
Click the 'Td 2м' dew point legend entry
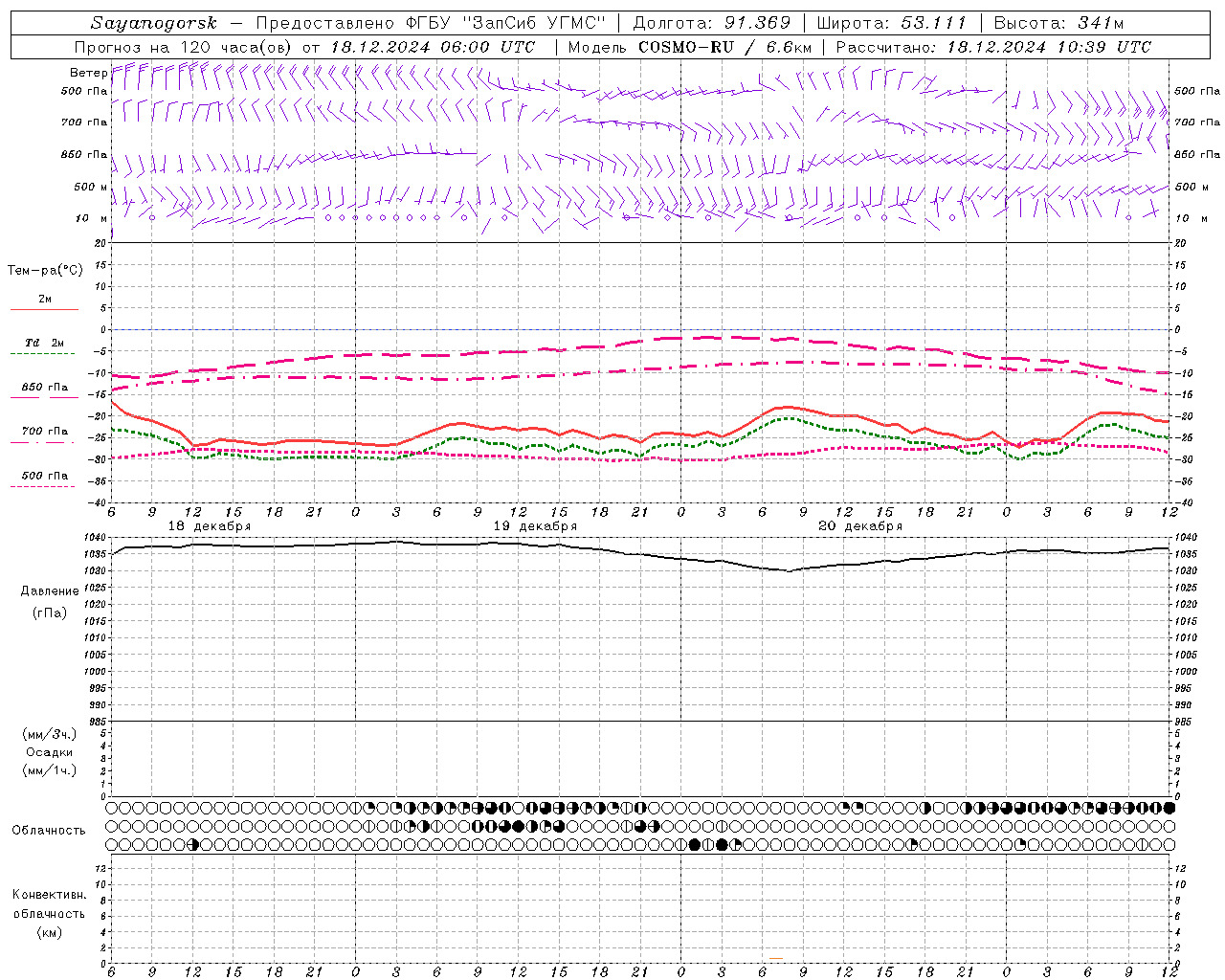[45, 343]
